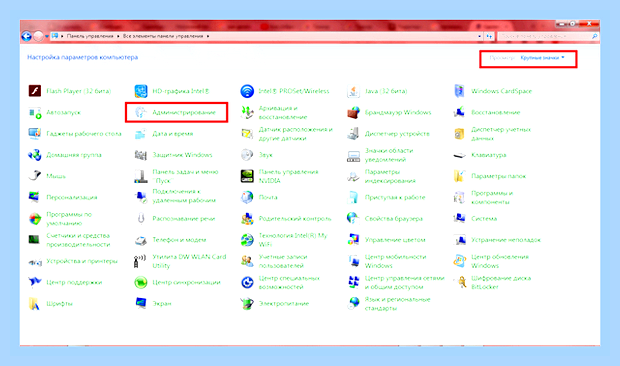Screen dimensions: 620x366
Task: Click the Архивация и восстановление icon
Action: point(247,113)
